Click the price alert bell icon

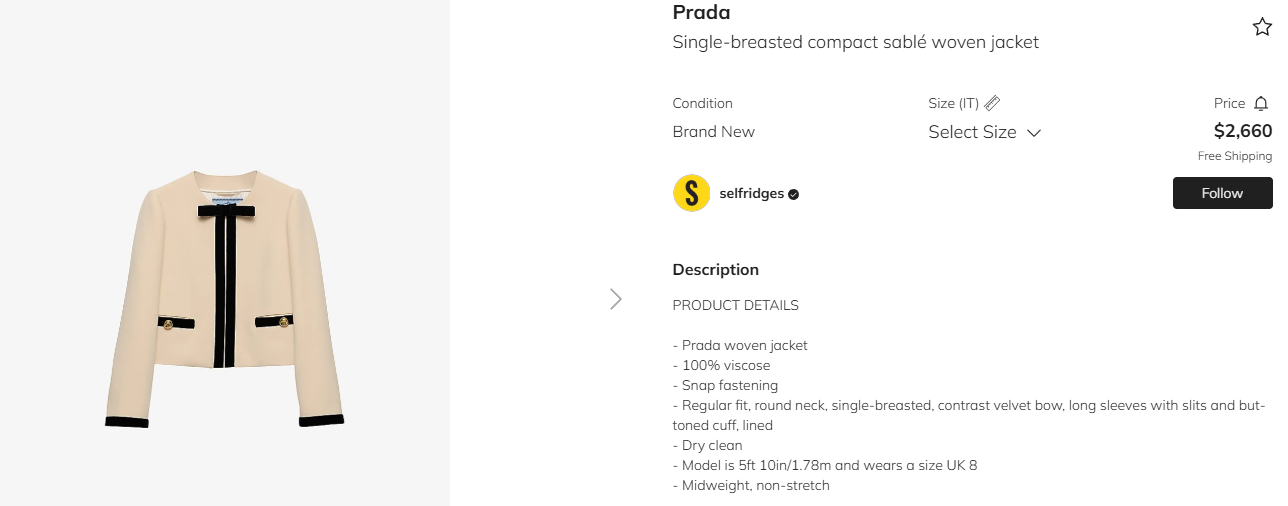pyautogui.click(x=1261, y=103)
